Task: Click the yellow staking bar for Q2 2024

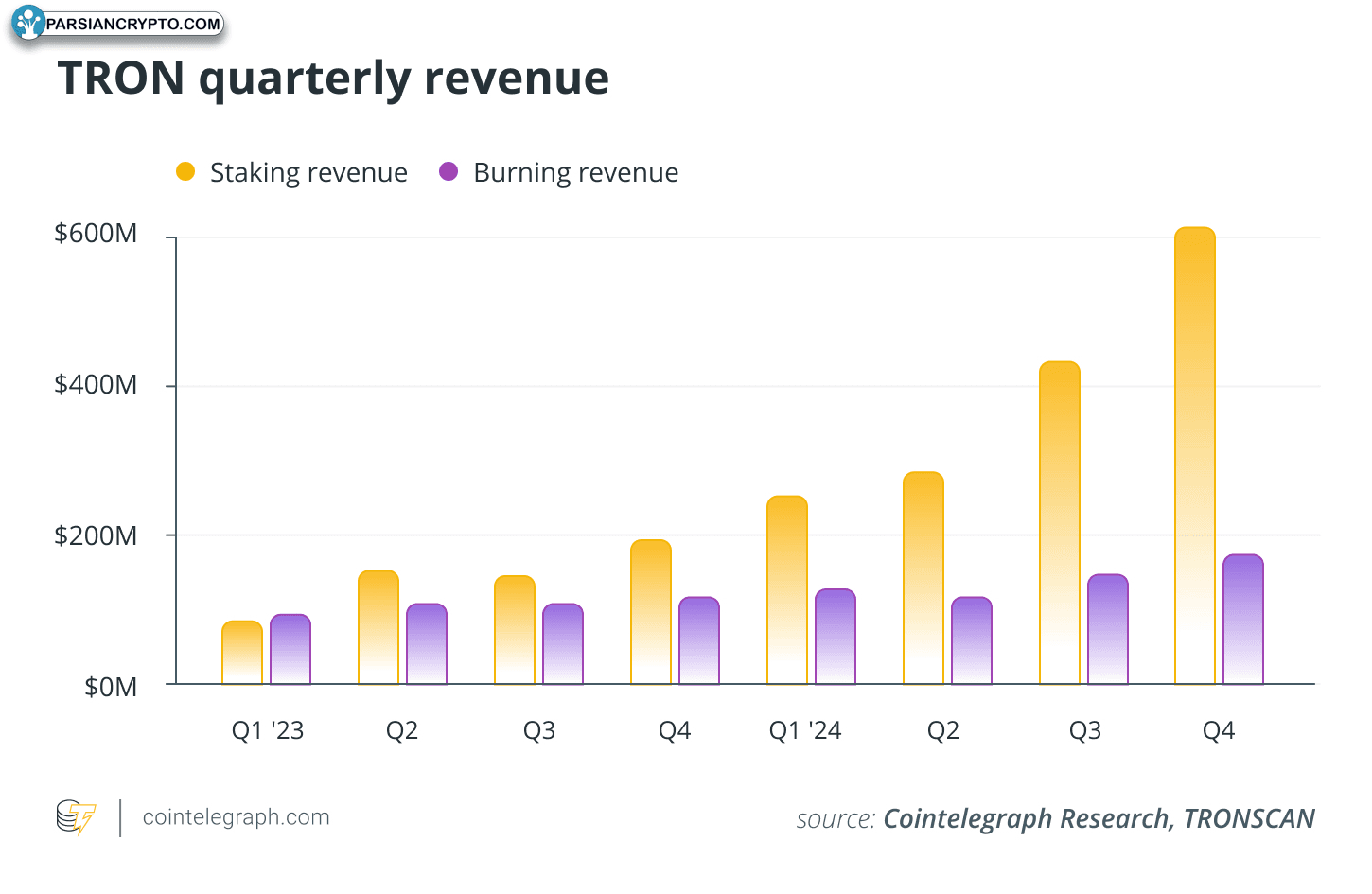Action: coord(923,578)
